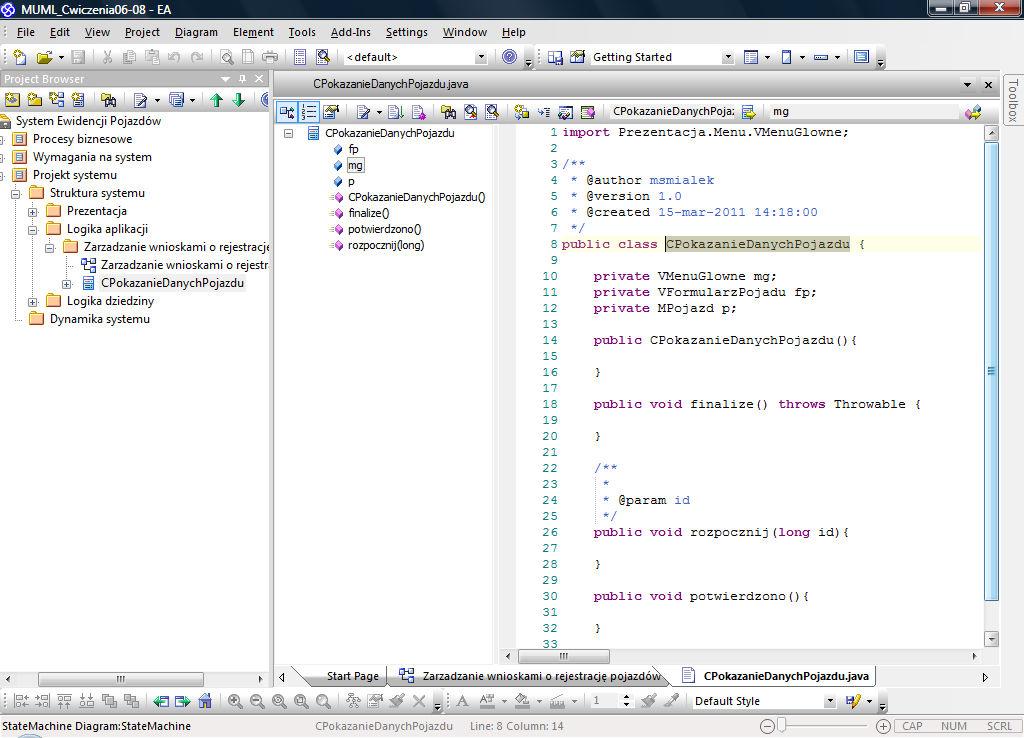The image size is (1024, 738).
Task: Switch to the Start Page tab
Action: (x=353, y=676)
